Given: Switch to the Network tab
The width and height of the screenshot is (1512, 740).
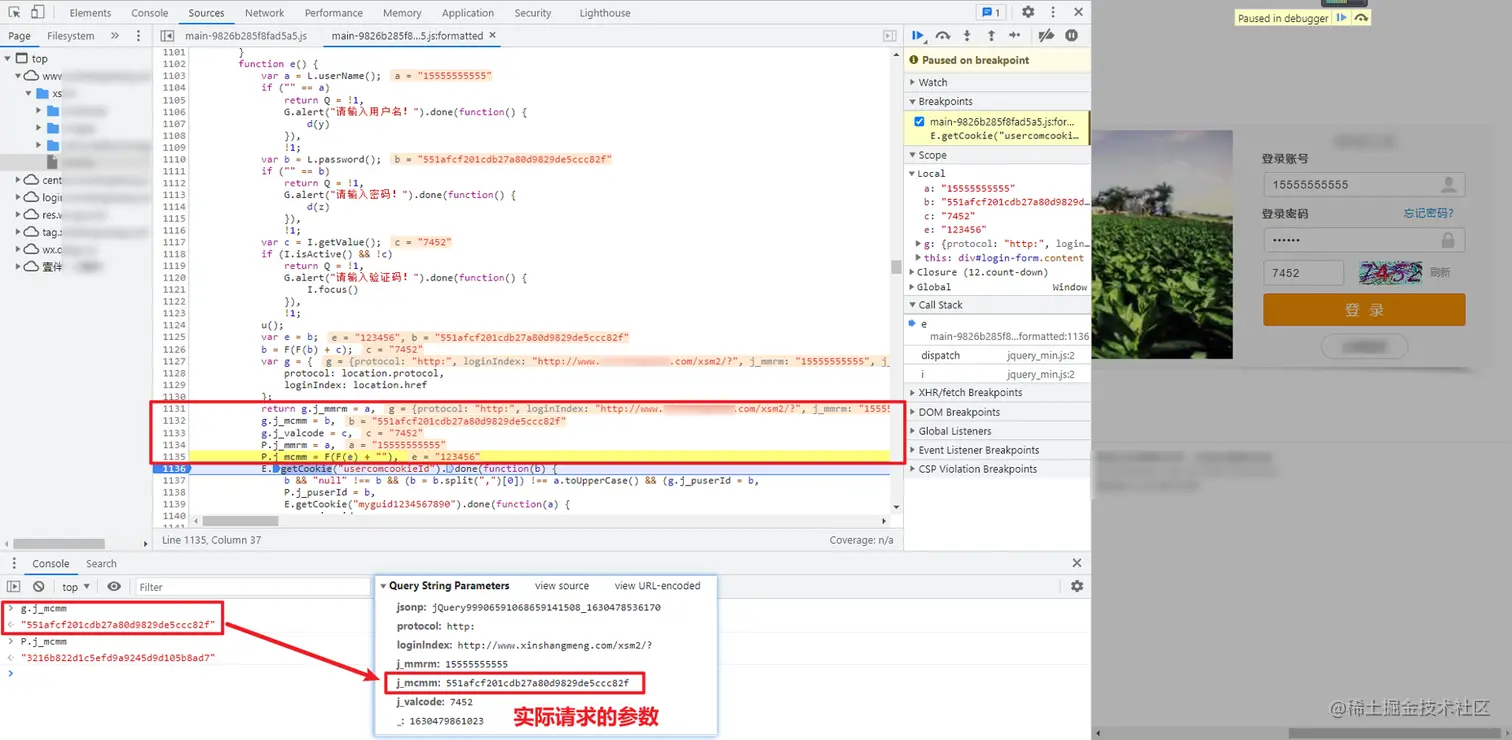Looking at the screenshot, I should point(265,13).
